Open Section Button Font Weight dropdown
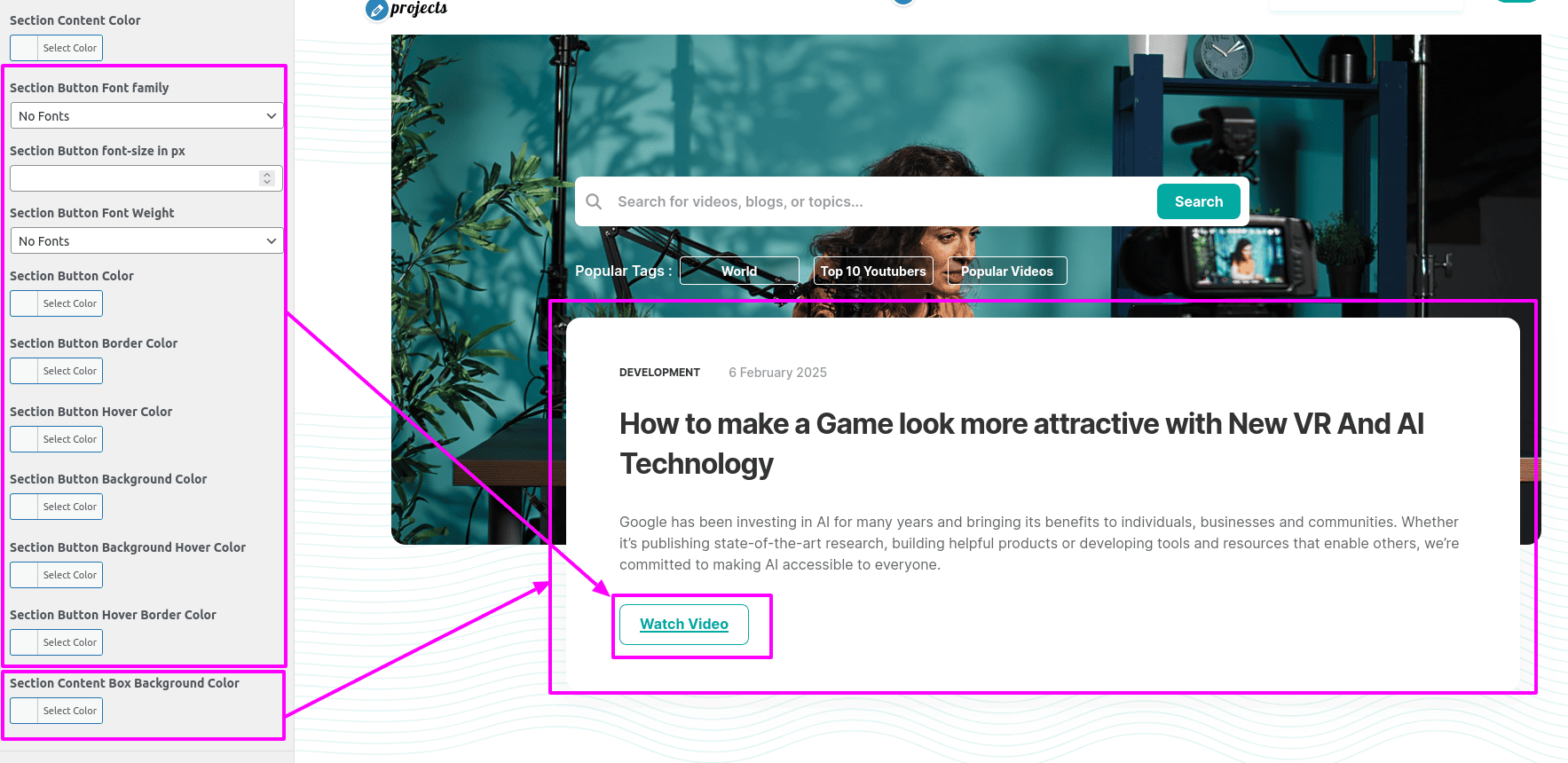Screen dimensions: 1568x763 click(x=146, y=240)
